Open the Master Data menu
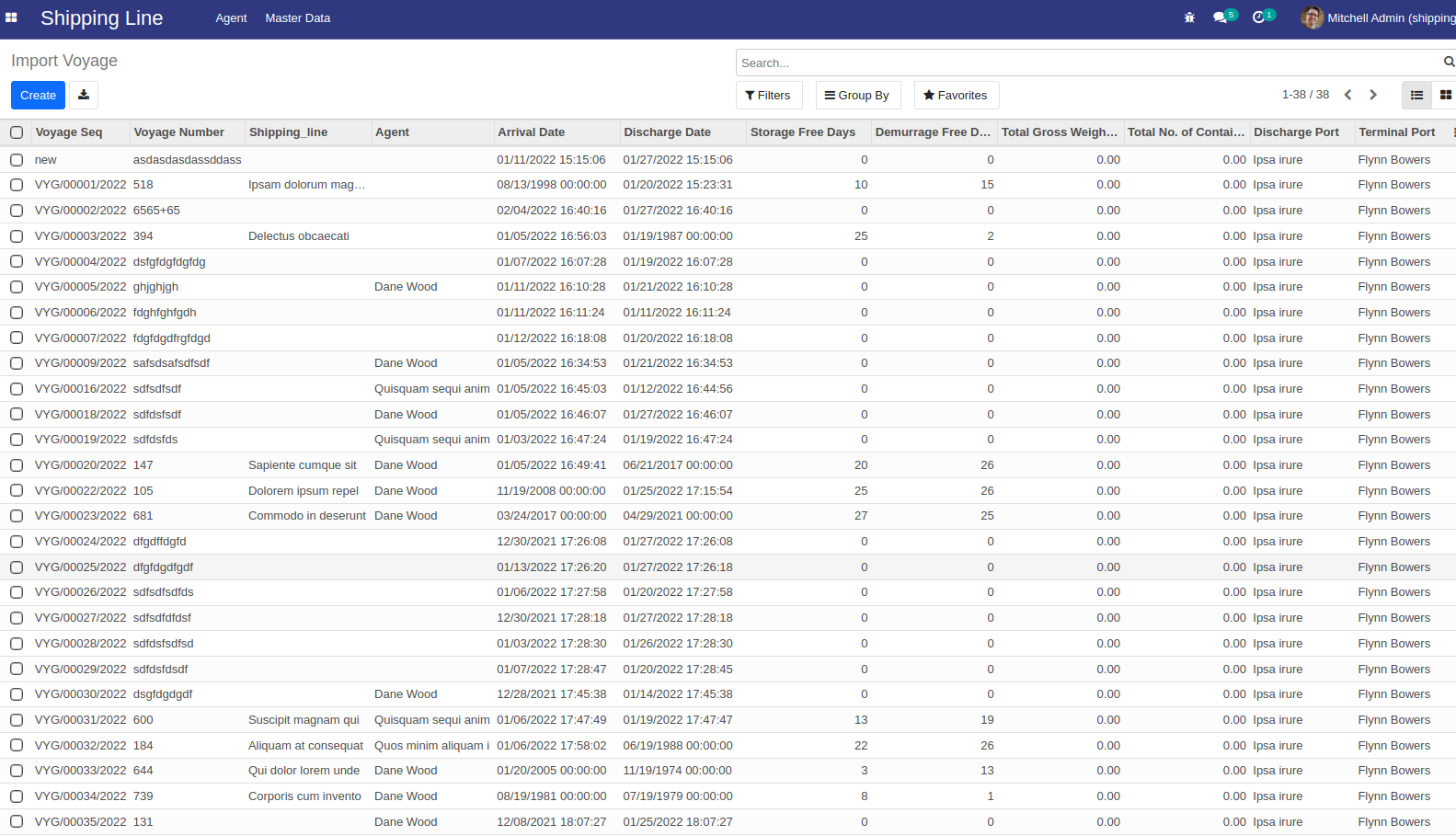 point(298,18)
